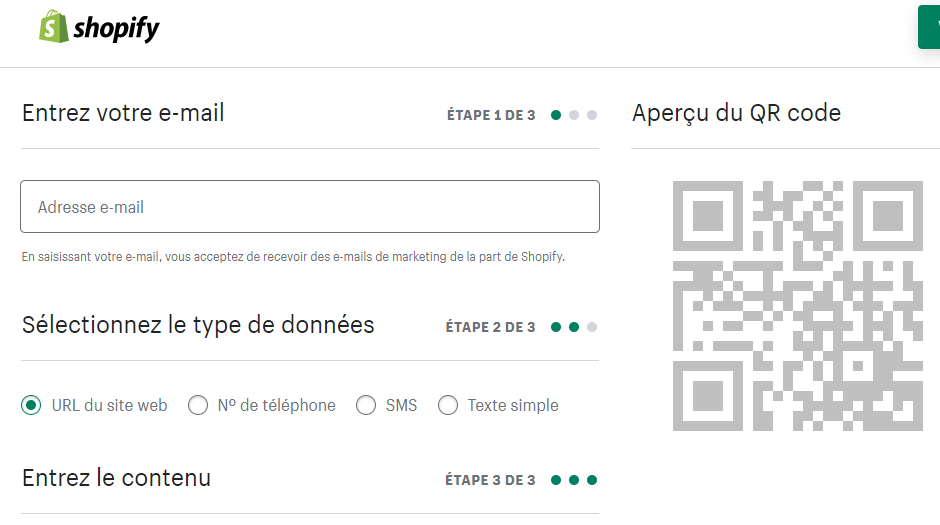940x525 pixels.
Task: Click the ÉTAPE 2 DE 3 label
Action: pyautogui.click(x=490, y=327)
